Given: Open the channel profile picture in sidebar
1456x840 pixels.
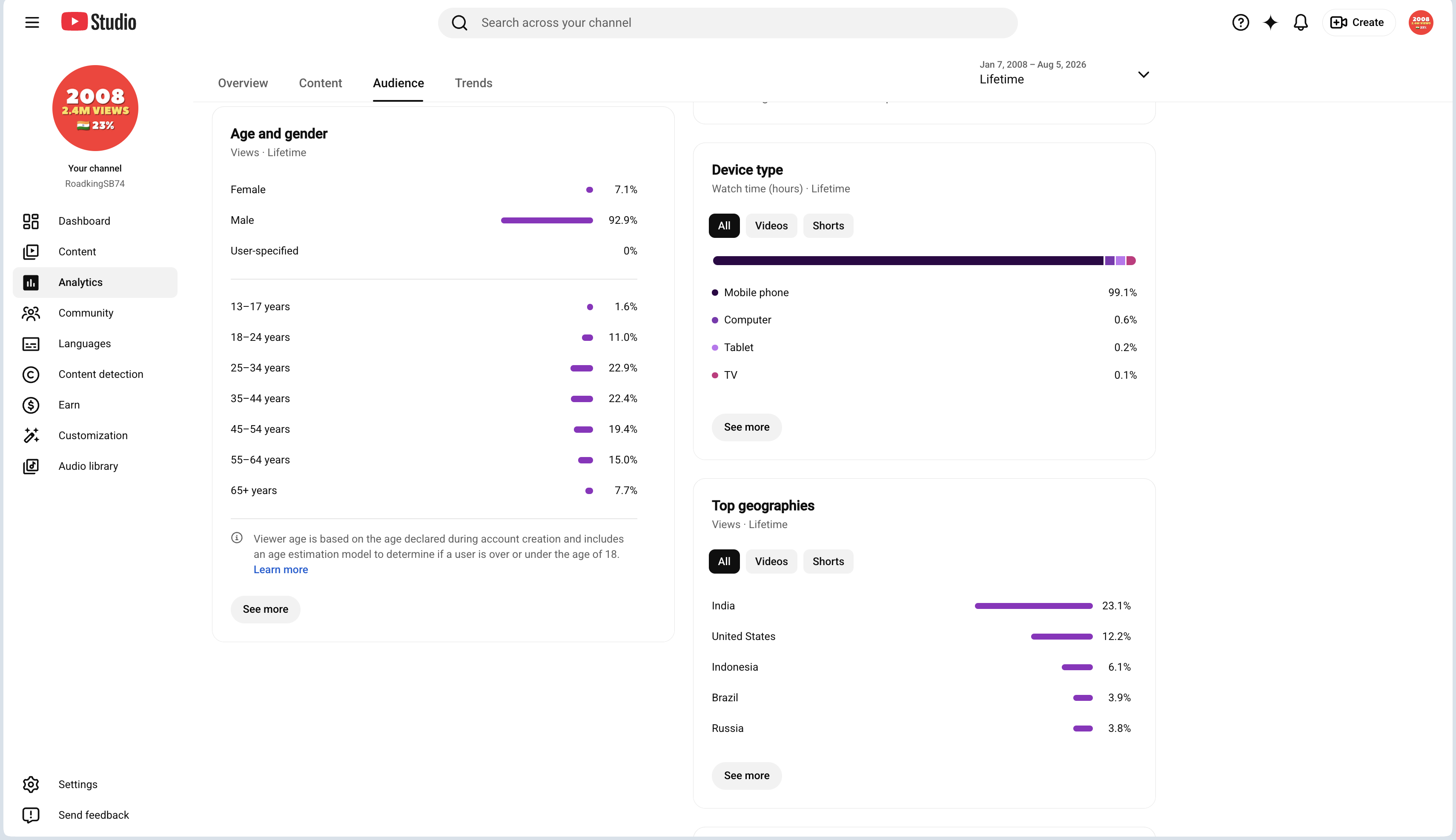Looking at the screenshot, I should [x=95, y=108].
